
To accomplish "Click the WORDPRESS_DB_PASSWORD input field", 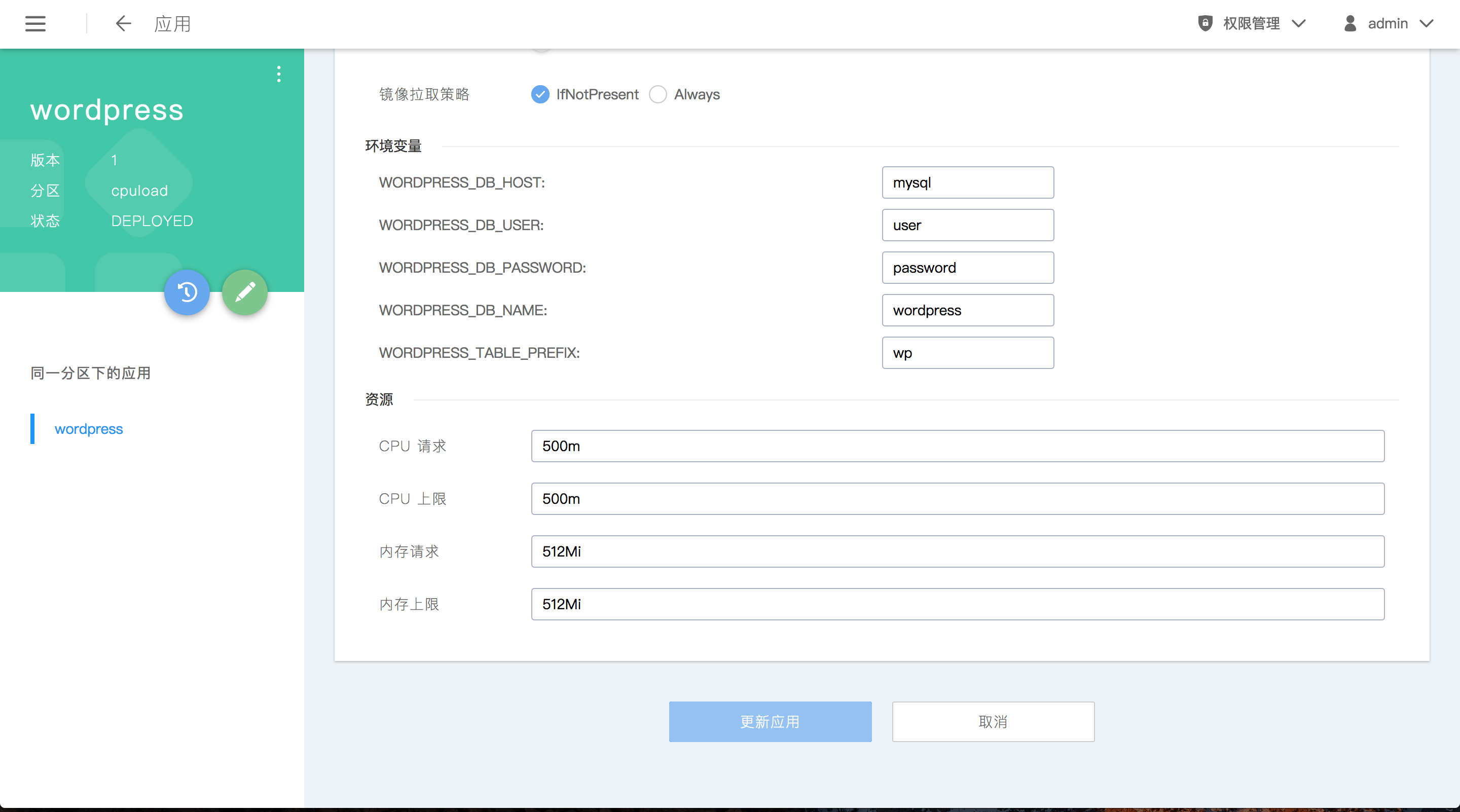I will pos(967,268).
